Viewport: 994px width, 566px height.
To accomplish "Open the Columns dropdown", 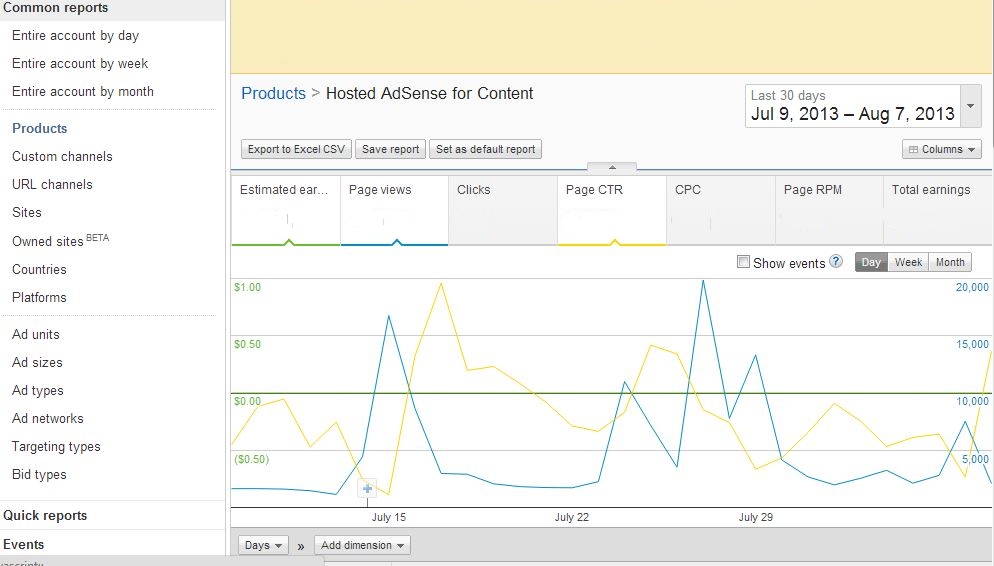I will (x=941, y=150).
